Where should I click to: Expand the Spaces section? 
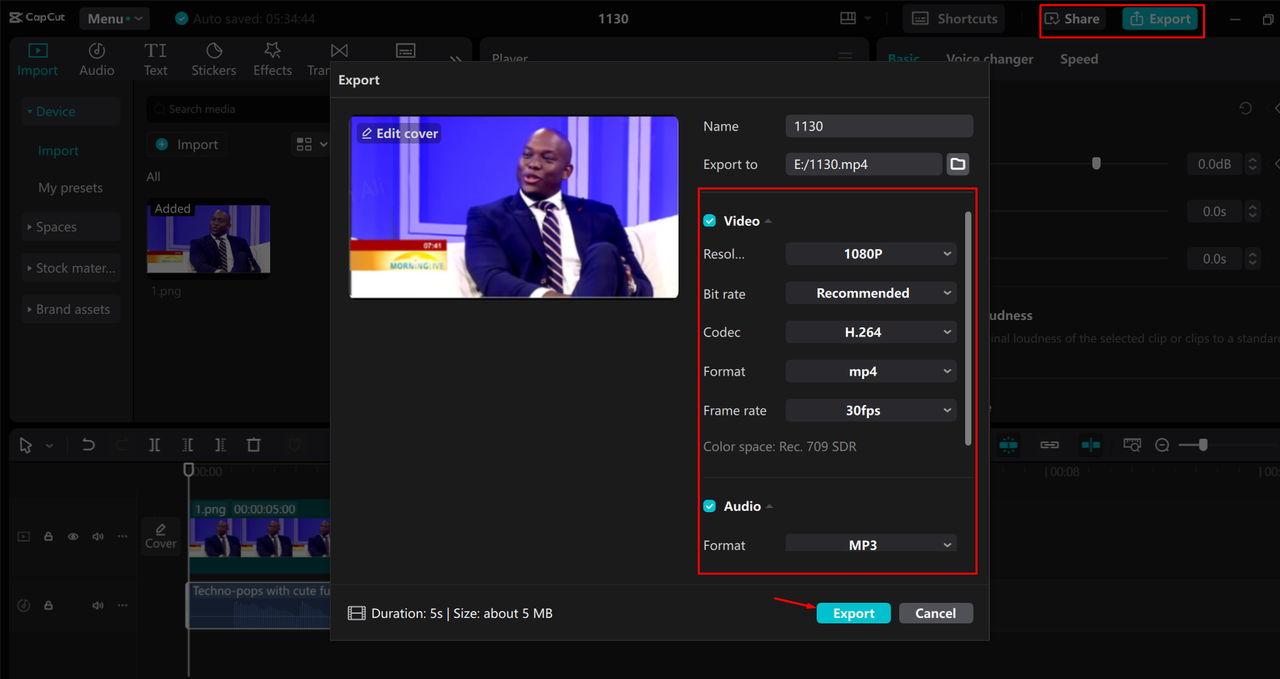[71, 227]
